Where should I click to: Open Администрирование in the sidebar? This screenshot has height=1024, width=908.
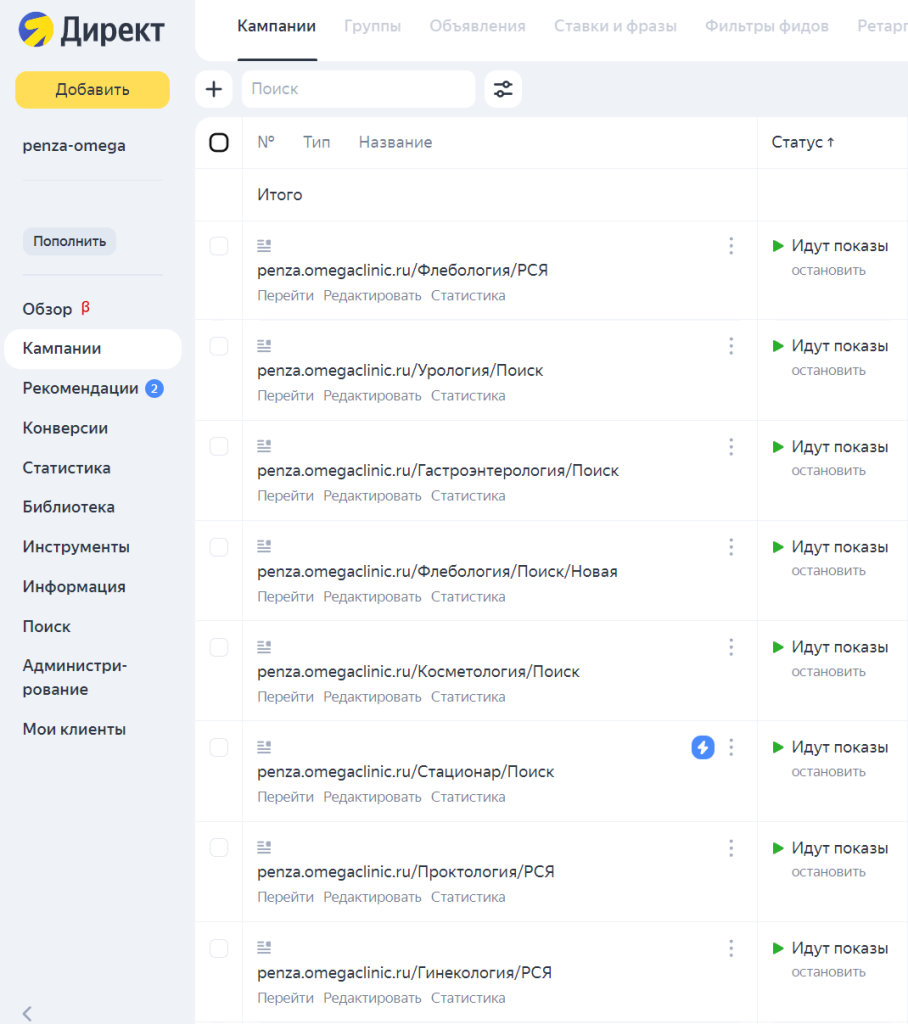[74, 677]
